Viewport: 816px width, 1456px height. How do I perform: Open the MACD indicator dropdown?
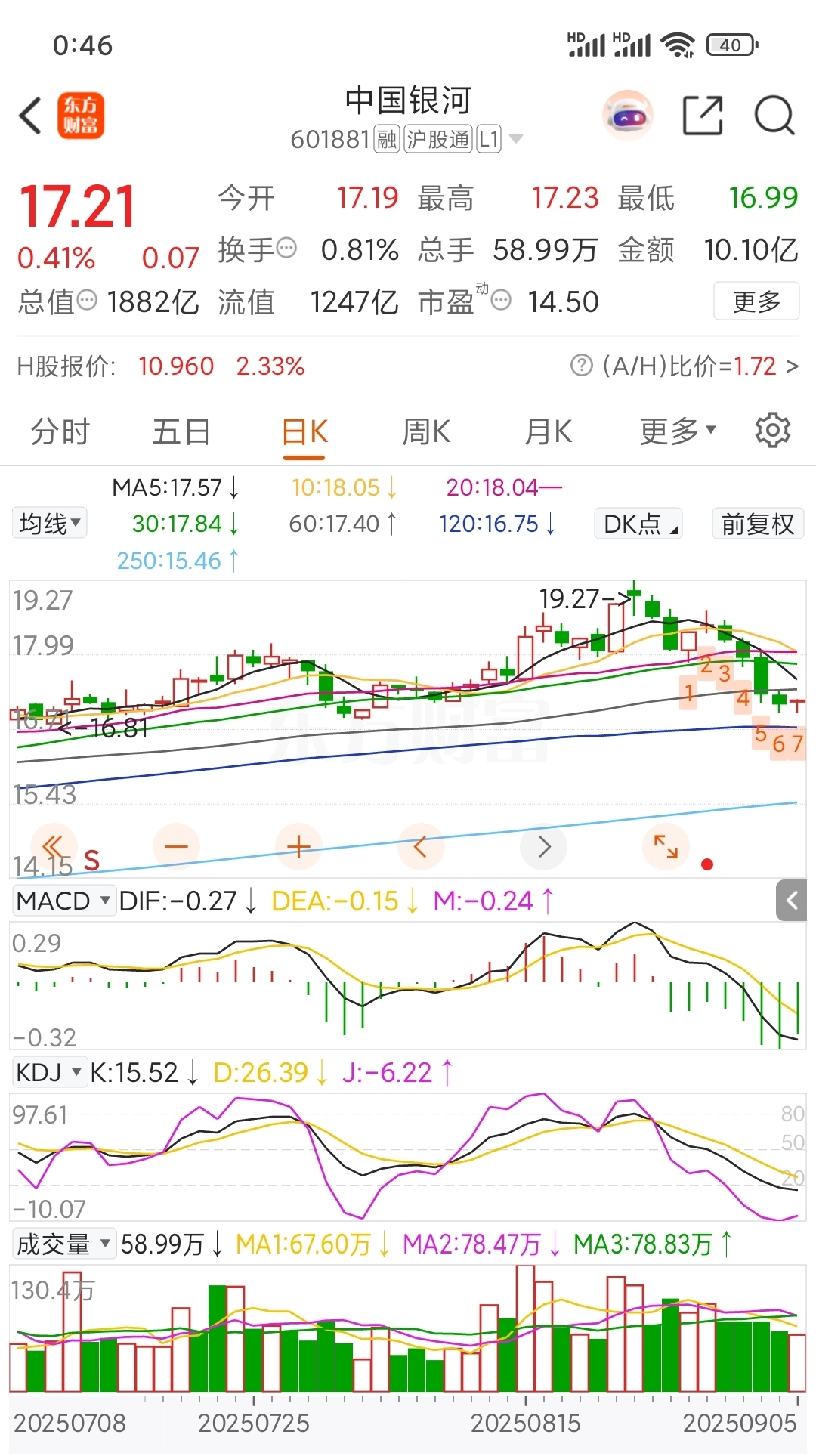(x=63, y=901)
